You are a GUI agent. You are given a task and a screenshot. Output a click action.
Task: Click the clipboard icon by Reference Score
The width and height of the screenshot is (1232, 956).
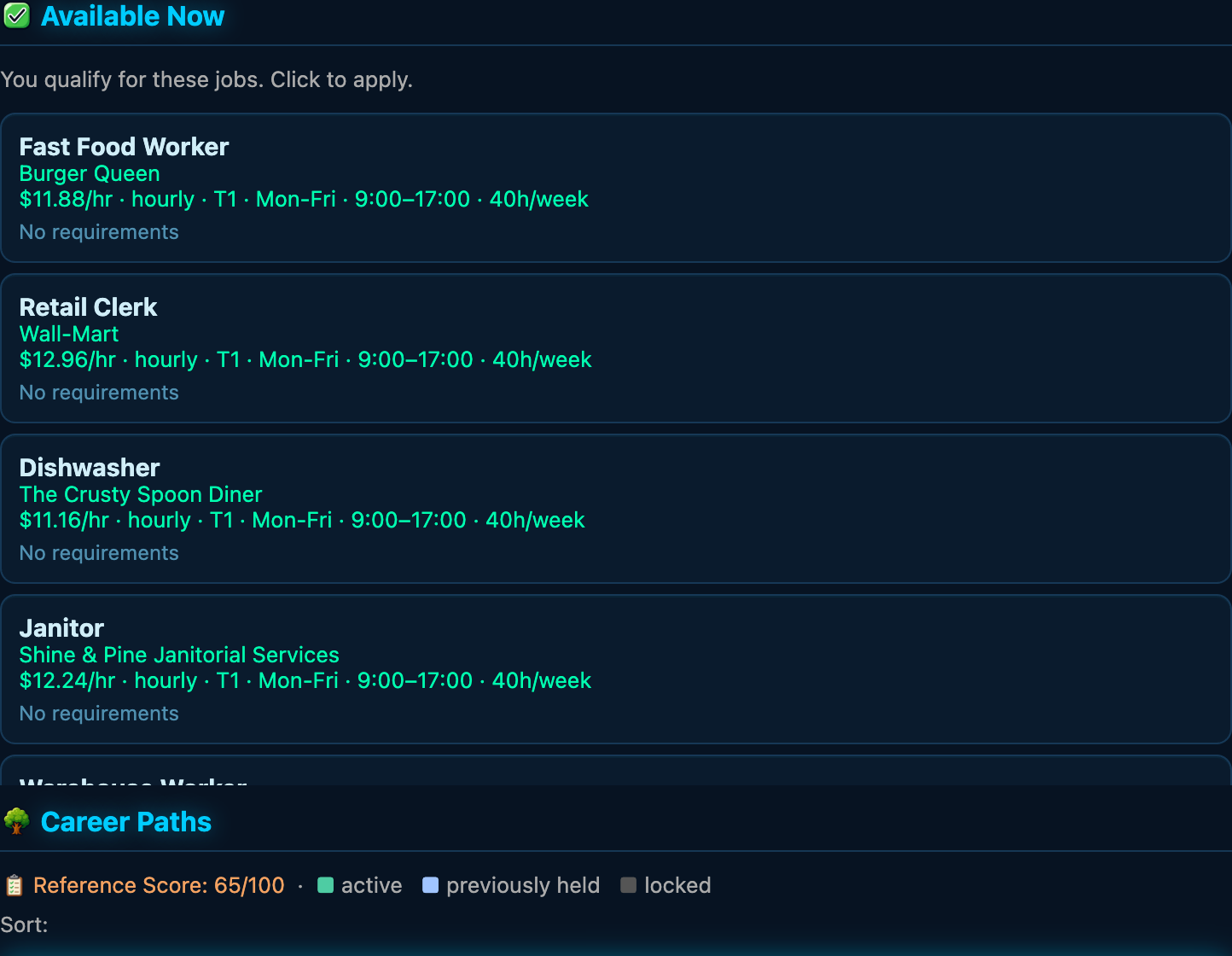click(x=14, y=885)
